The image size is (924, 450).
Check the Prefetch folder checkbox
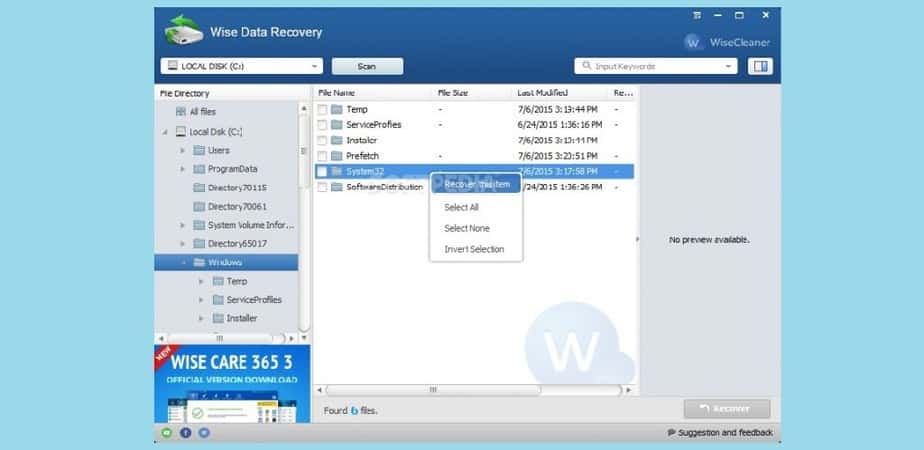click(322, 156)
